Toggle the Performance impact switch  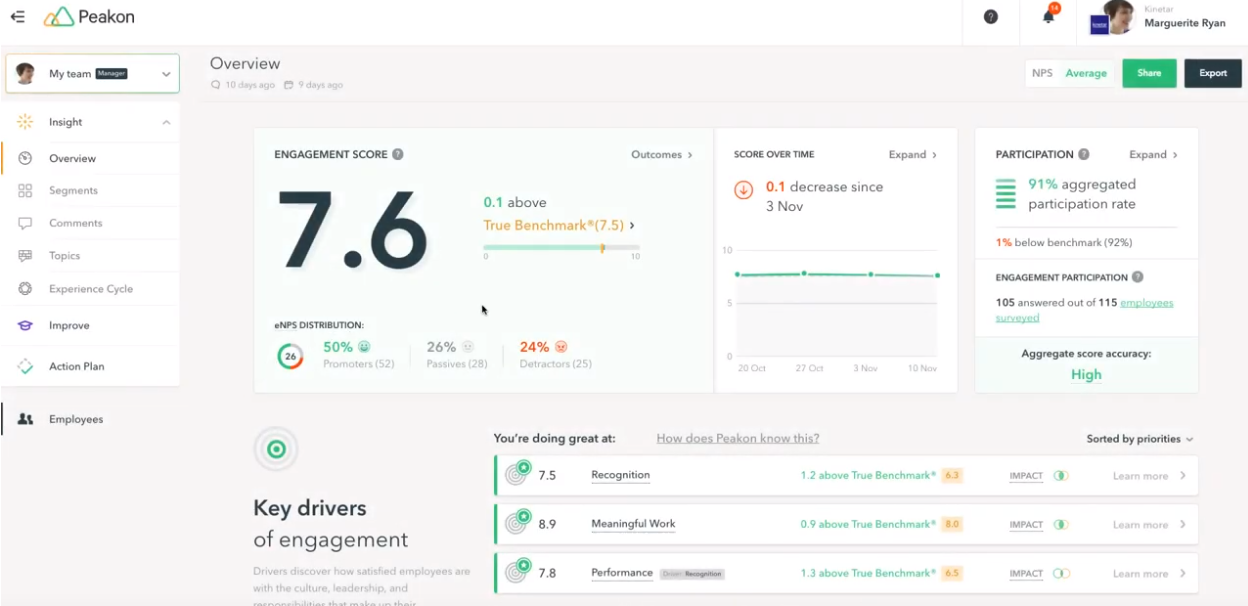pos(1061,574)
